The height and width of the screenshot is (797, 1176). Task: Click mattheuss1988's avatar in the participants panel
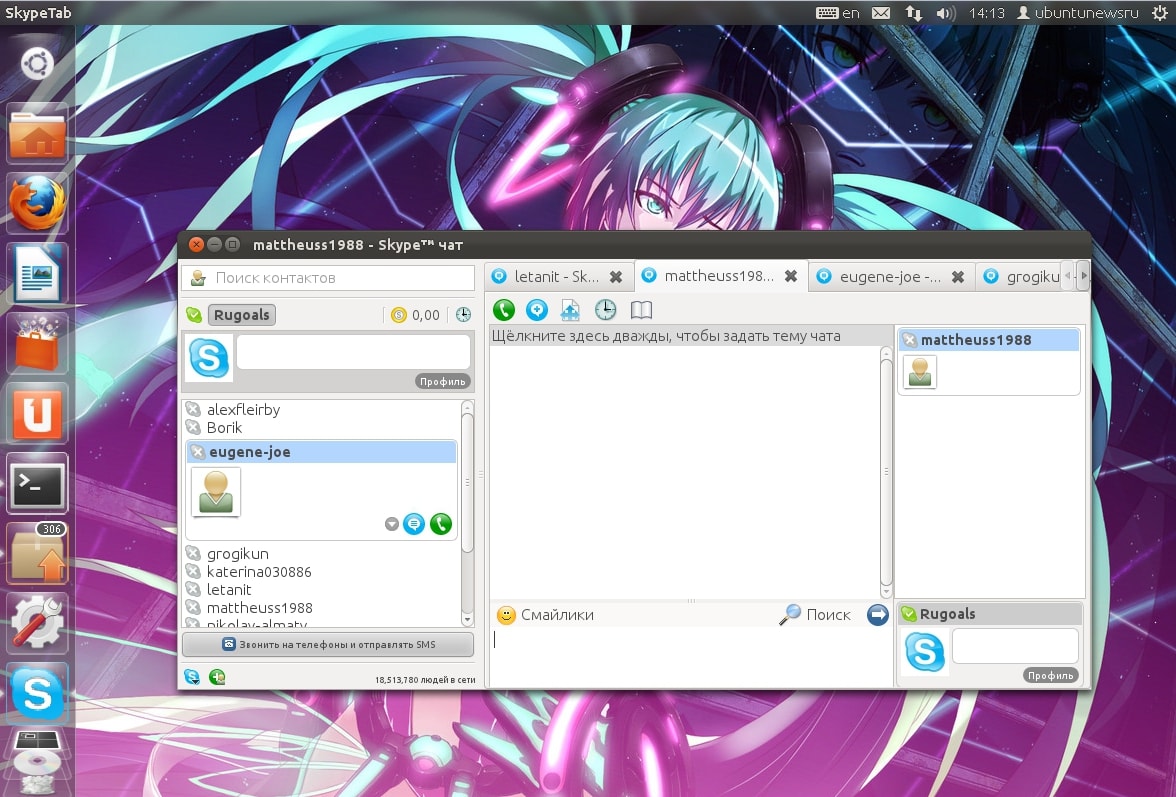(920, 371)
